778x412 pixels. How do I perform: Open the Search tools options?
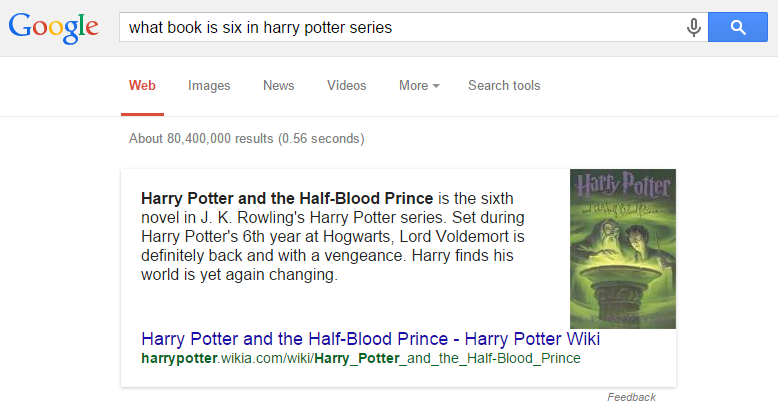(504, 86)
